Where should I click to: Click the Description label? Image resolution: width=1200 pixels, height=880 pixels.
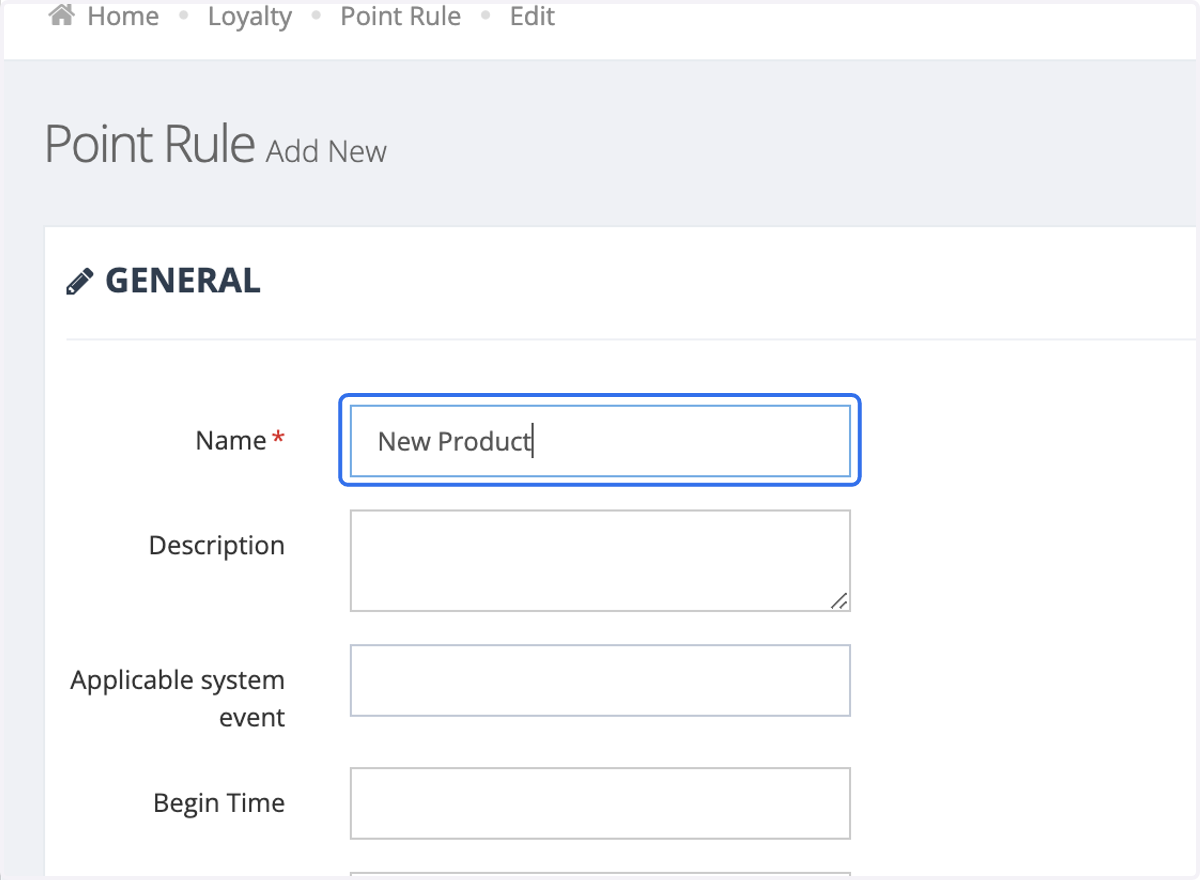pyautogui.click(x=217, y=546)
